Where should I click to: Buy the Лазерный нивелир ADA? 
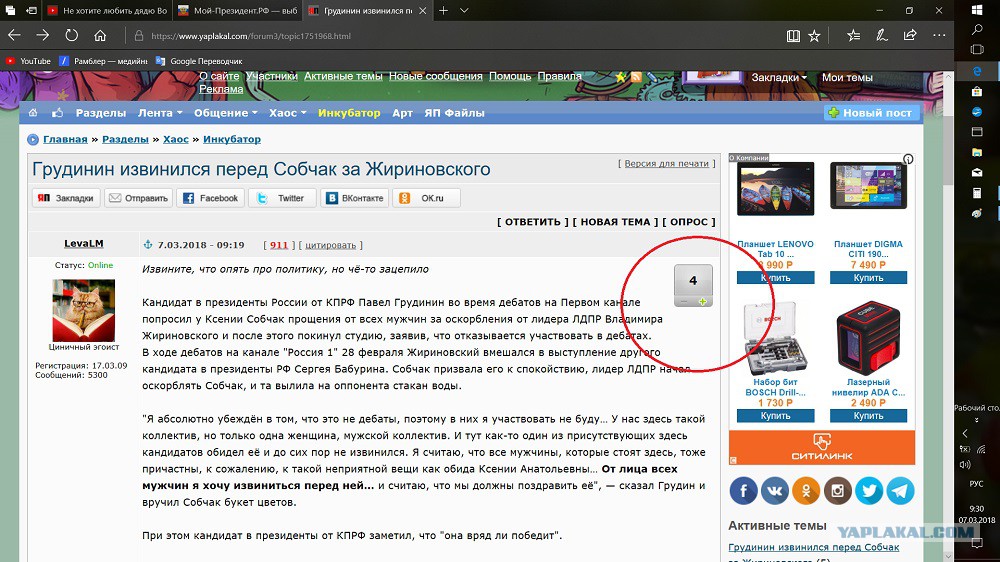pos(868,415)
